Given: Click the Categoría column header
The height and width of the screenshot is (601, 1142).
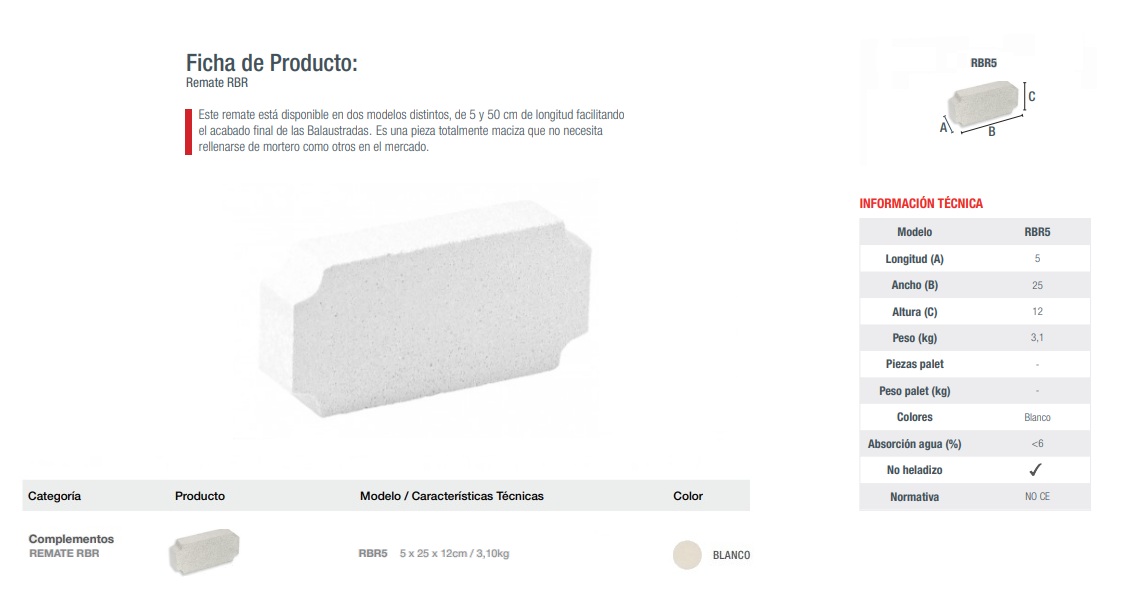Looking at the screenshot, I should tap(55, 496).
